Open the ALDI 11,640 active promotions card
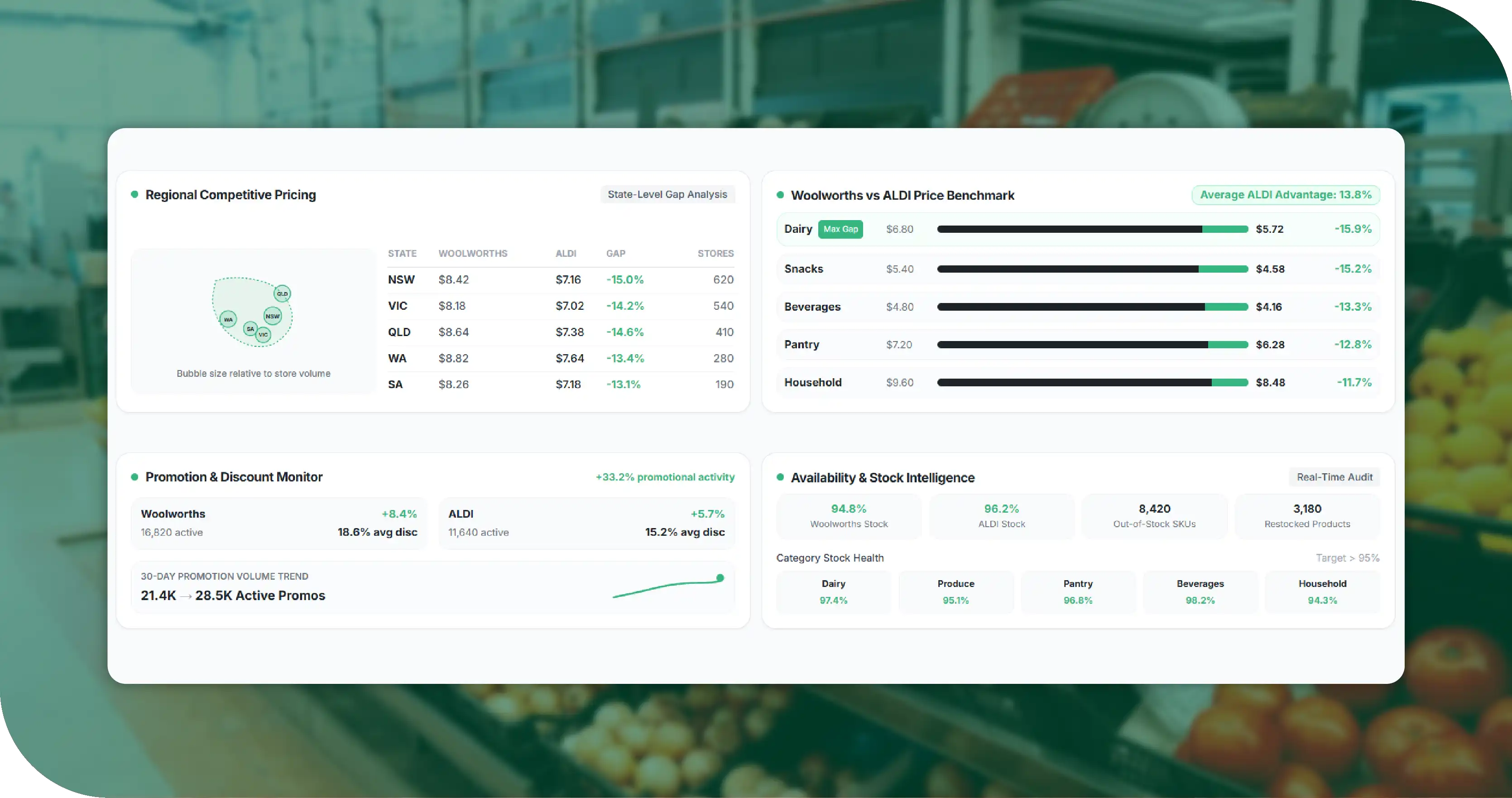1512x798 pixels. point(586,523)
